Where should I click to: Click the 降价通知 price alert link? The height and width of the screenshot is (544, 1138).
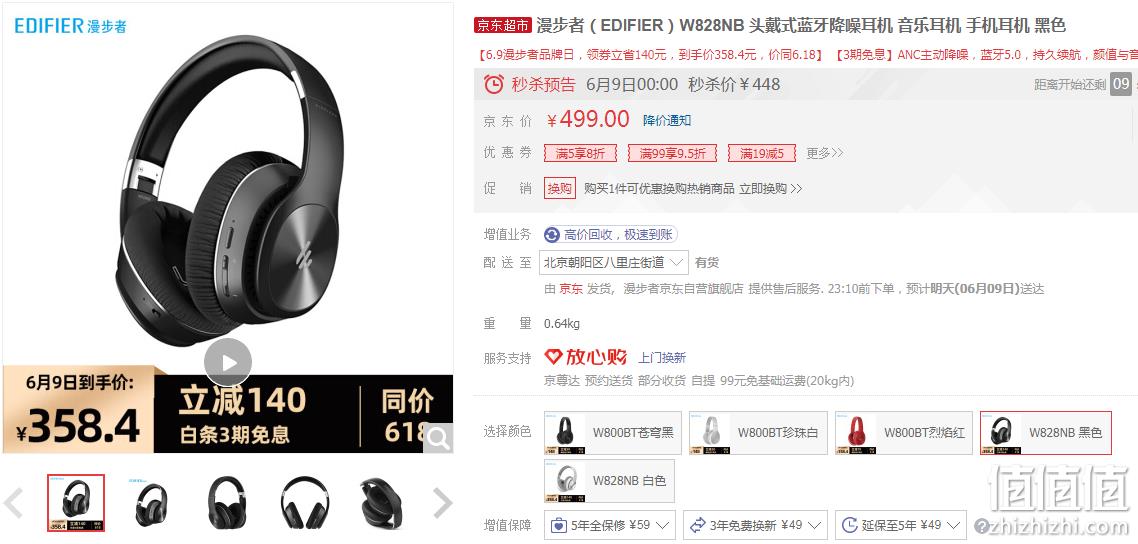click(x=667, y=120)
